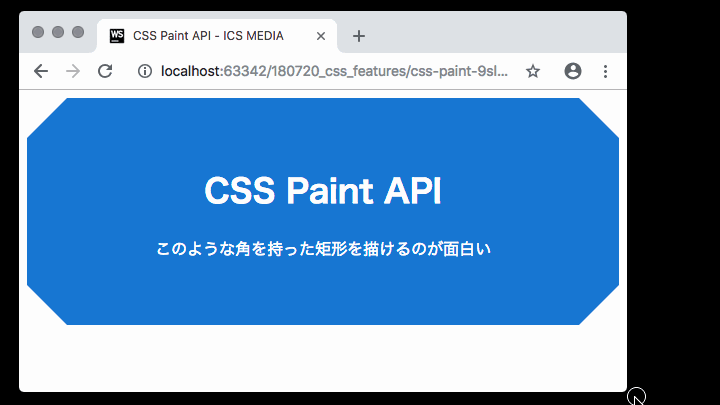This screenshot has width=720, height=405.
Task: Click the Japanese subtitle text line
Action: coord(323,249)
